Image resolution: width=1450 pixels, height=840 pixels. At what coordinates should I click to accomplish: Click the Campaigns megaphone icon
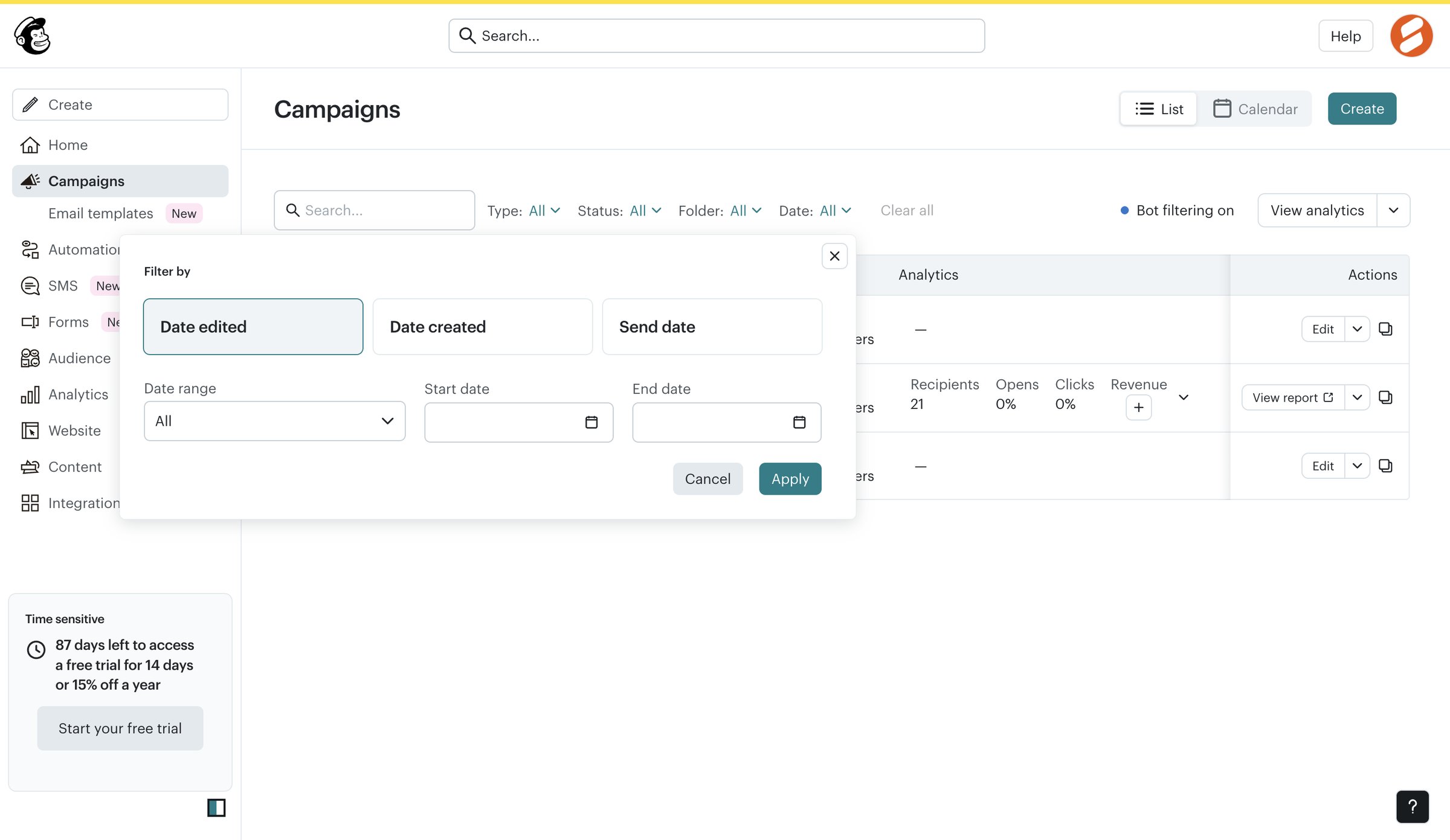tap(30, 181)
